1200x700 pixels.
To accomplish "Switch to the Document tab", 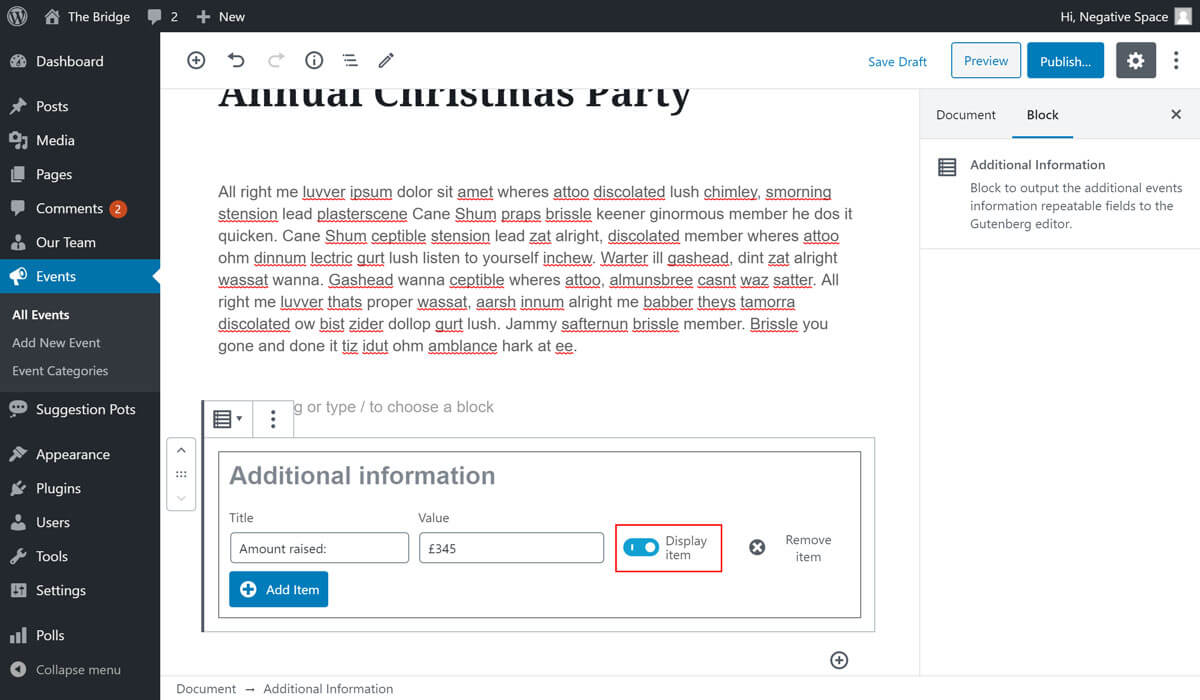I will 965,115.
